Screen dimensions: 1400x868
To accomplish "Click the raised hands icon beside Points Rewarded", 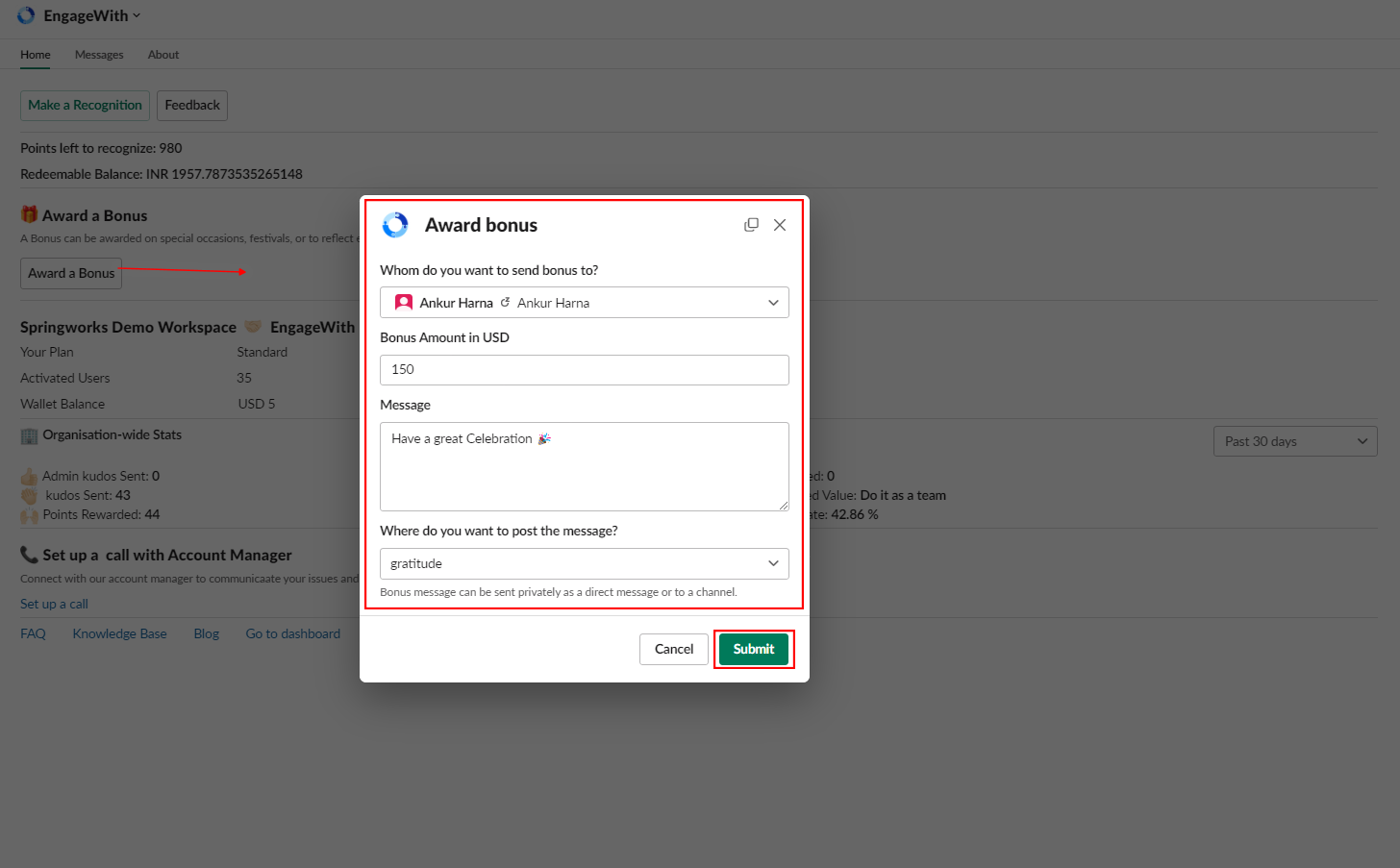I will coord(30,514).
